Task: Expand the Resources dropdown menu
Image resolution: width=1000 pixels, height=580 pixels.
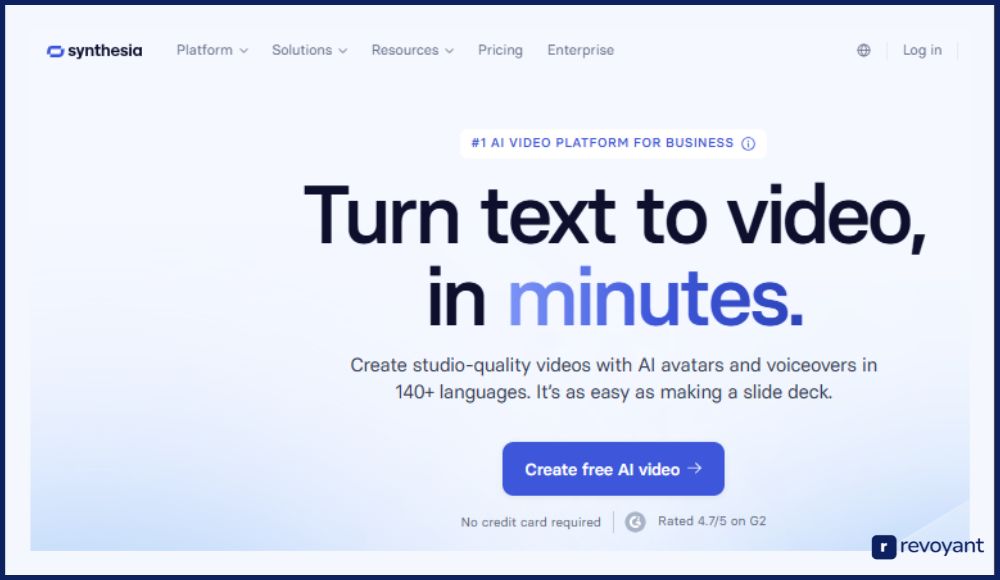Action: pos(413,50)
